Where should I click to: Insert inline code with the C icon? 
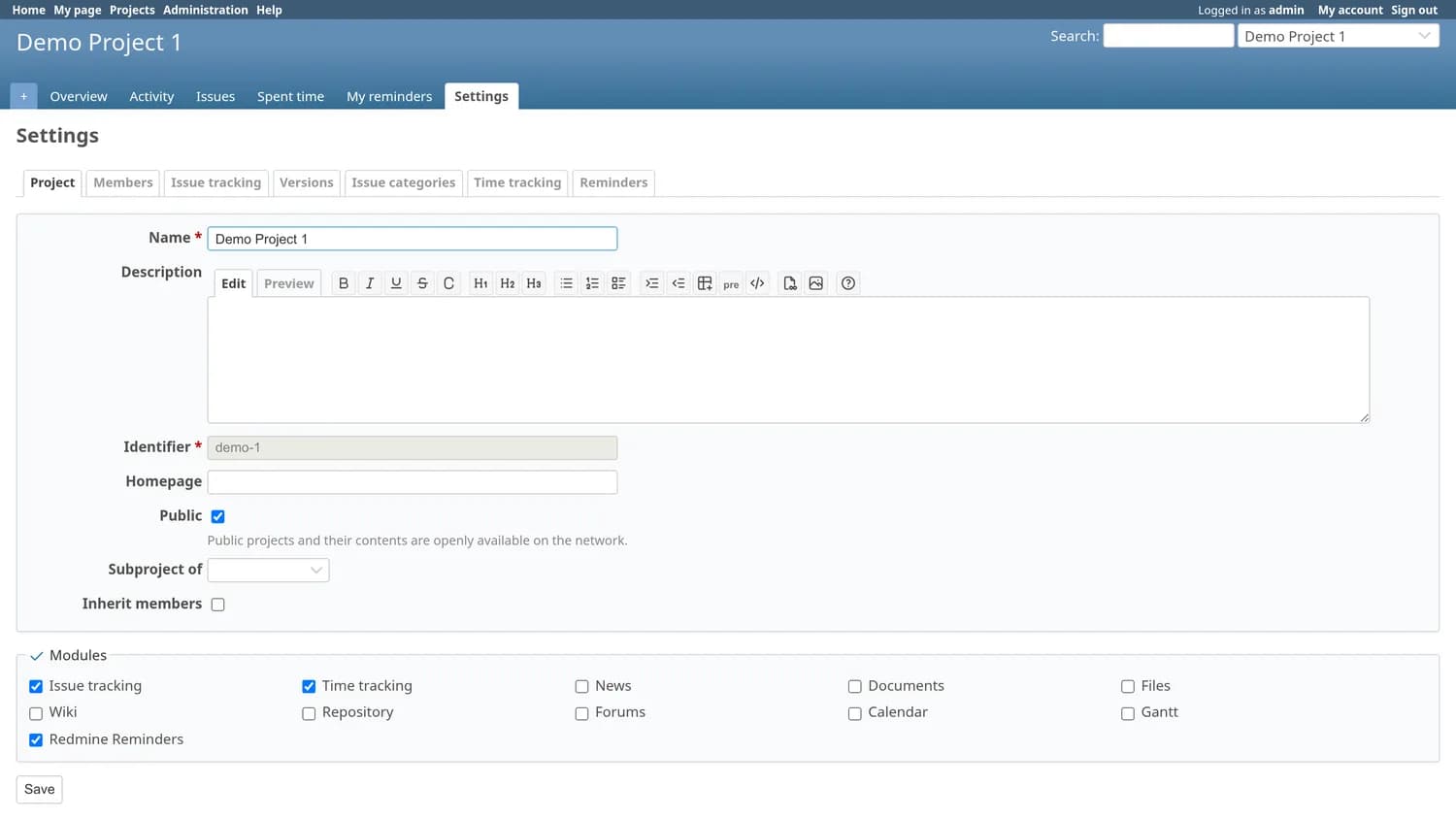(x=448, y=283)
